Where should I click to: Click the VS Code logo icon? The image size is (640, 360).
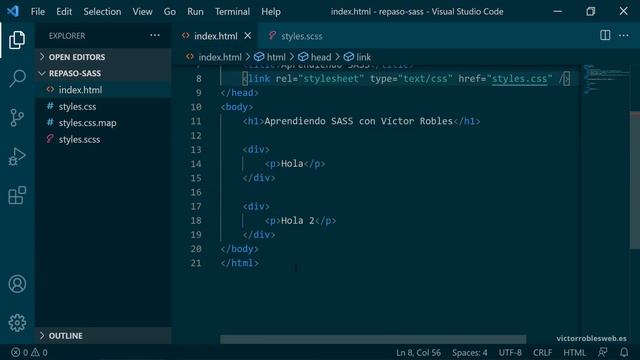(13, 11)
